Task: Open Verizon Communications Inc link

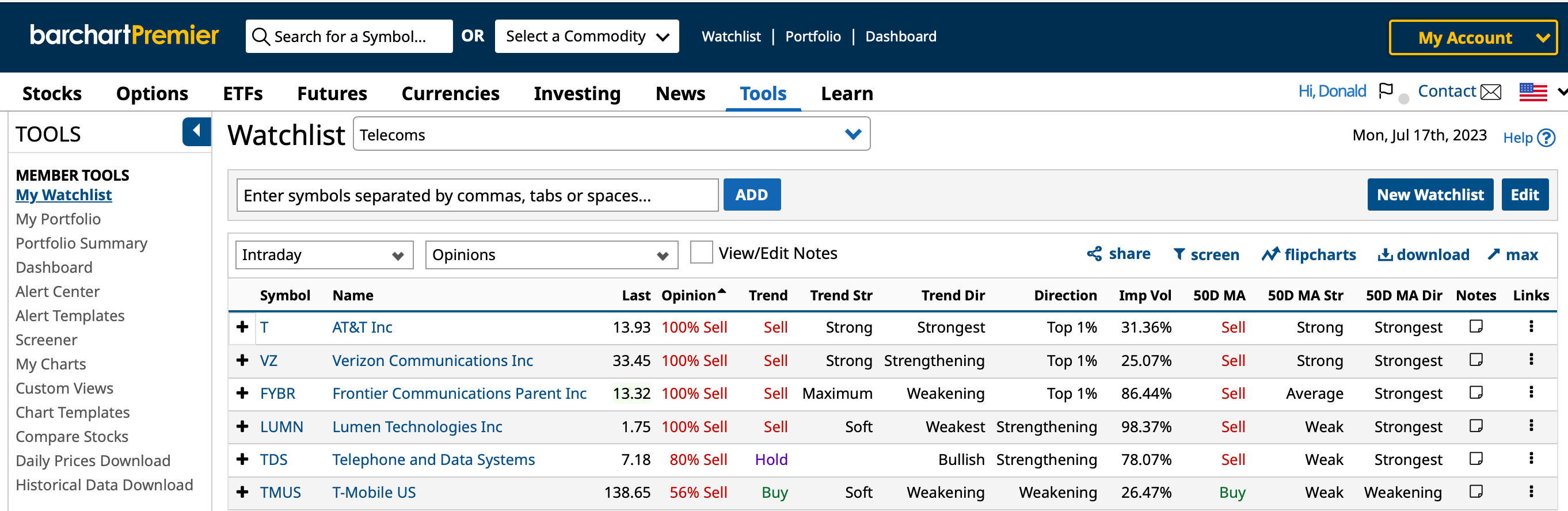Action: pyautogui.click(x=432, y=360)
